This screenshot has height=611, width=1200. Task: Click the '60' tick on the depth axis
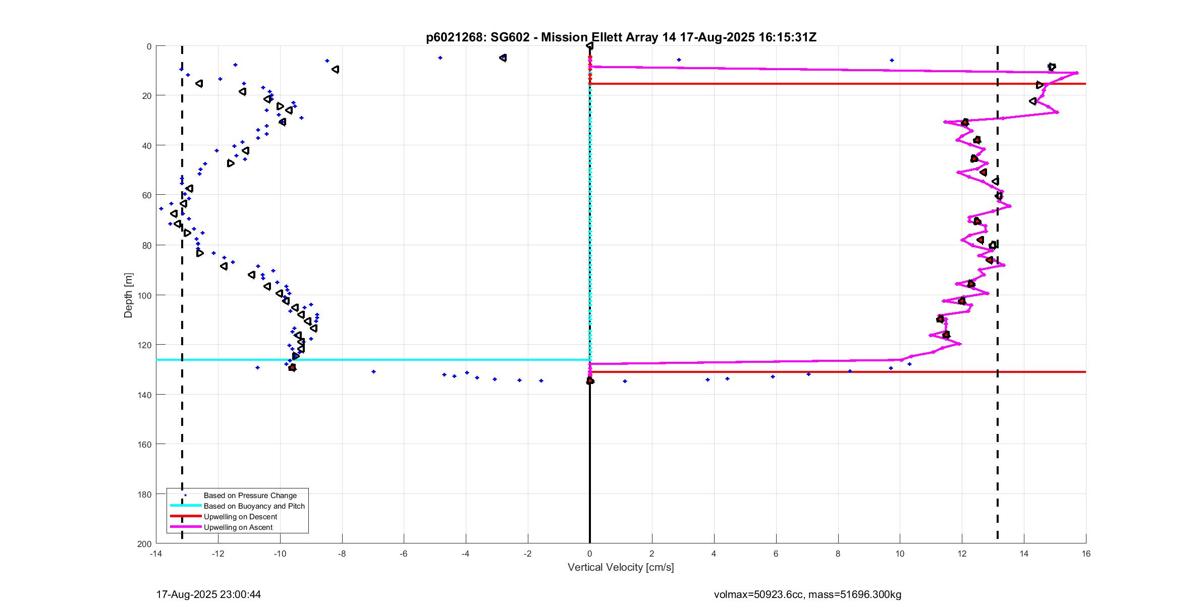coord(146,195)
